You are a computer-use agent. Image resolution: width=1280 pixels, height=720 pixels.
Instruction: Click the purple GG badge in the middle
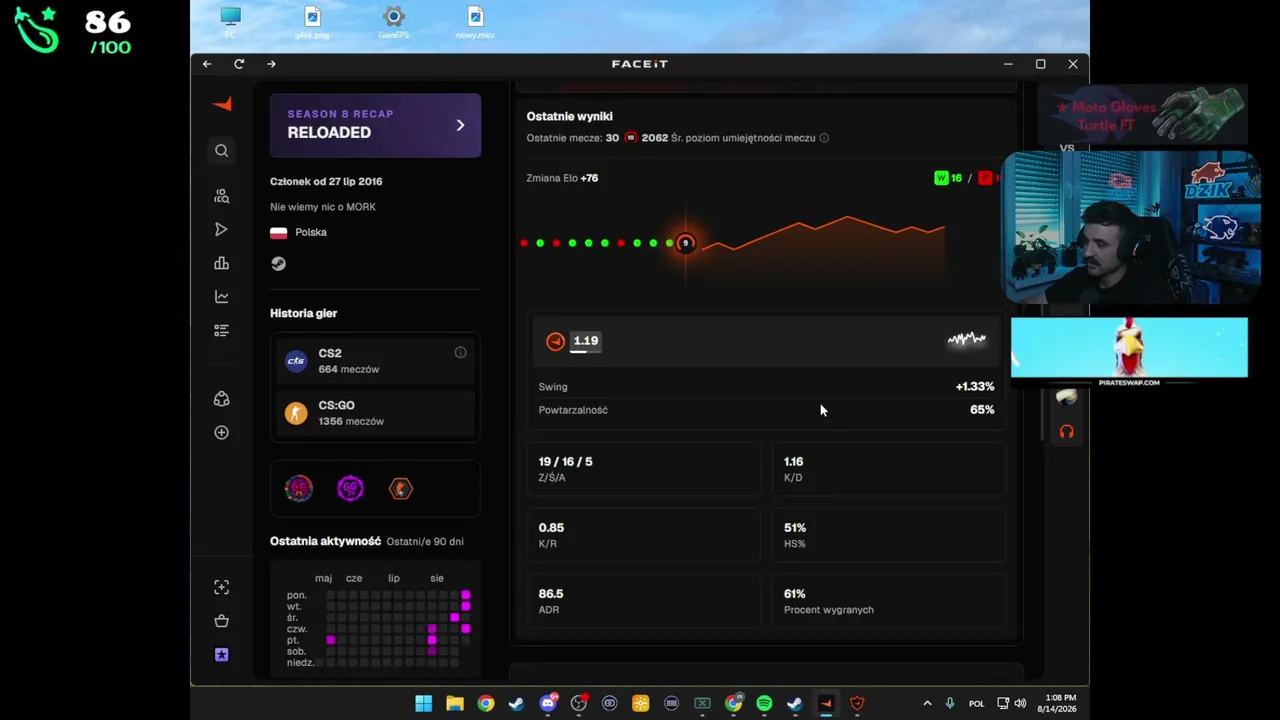[350, 489]
